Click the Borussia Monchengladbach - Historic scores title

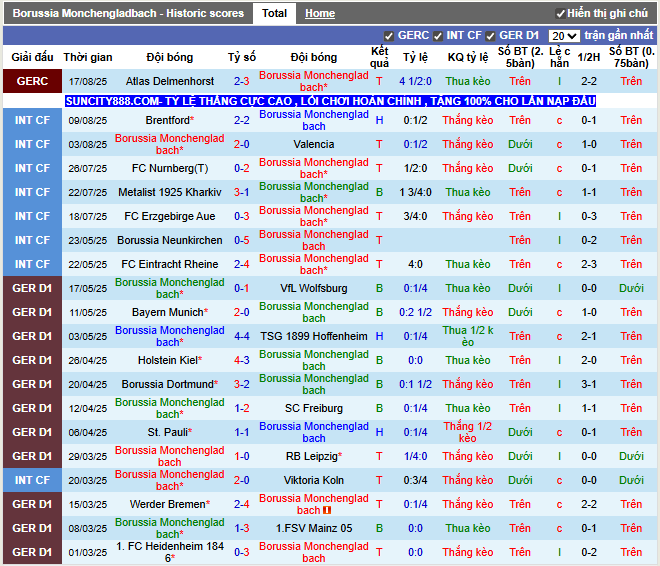128,13
